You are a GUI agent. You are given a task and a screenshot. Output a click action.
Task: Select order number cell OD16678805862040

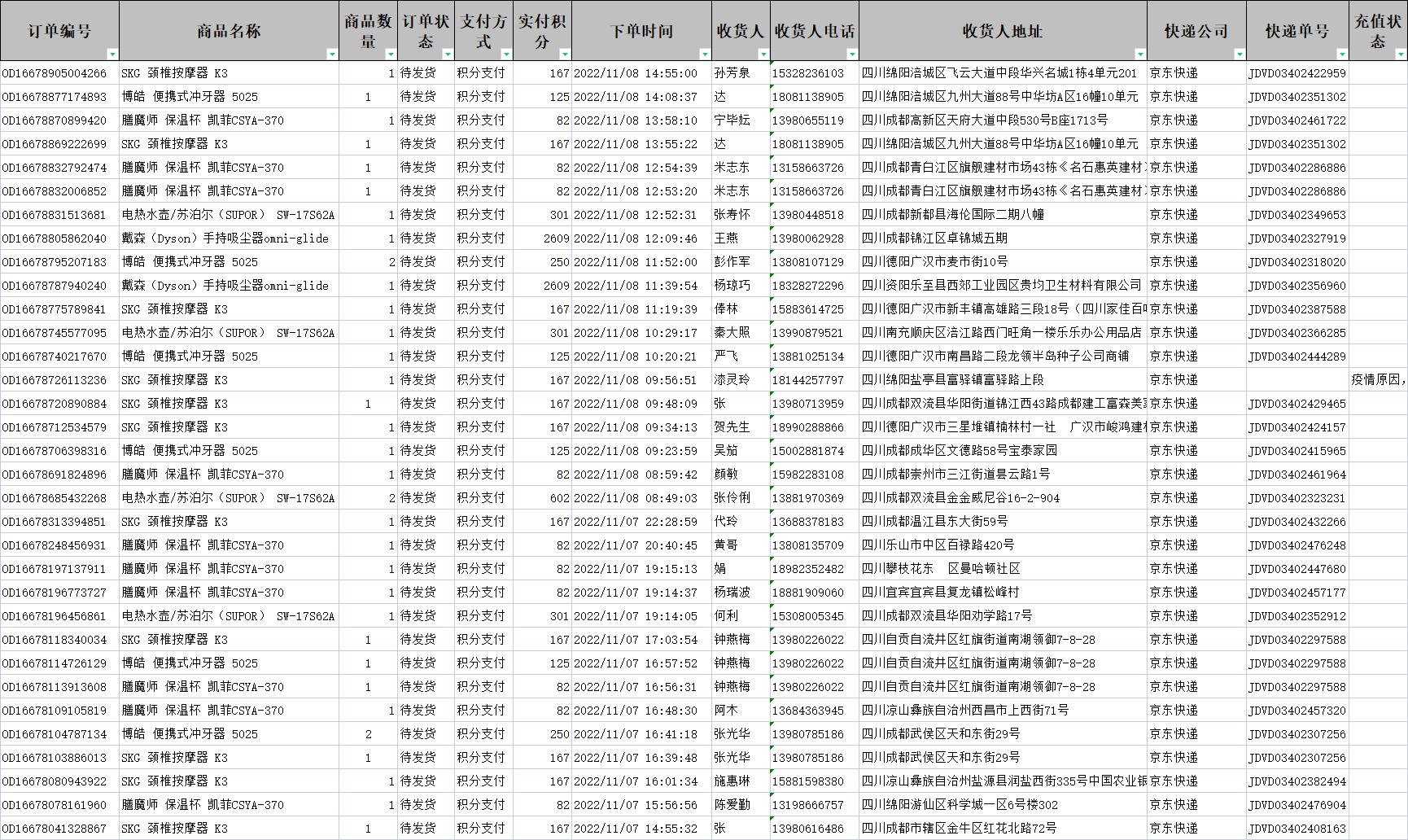(x=59, y=238)
